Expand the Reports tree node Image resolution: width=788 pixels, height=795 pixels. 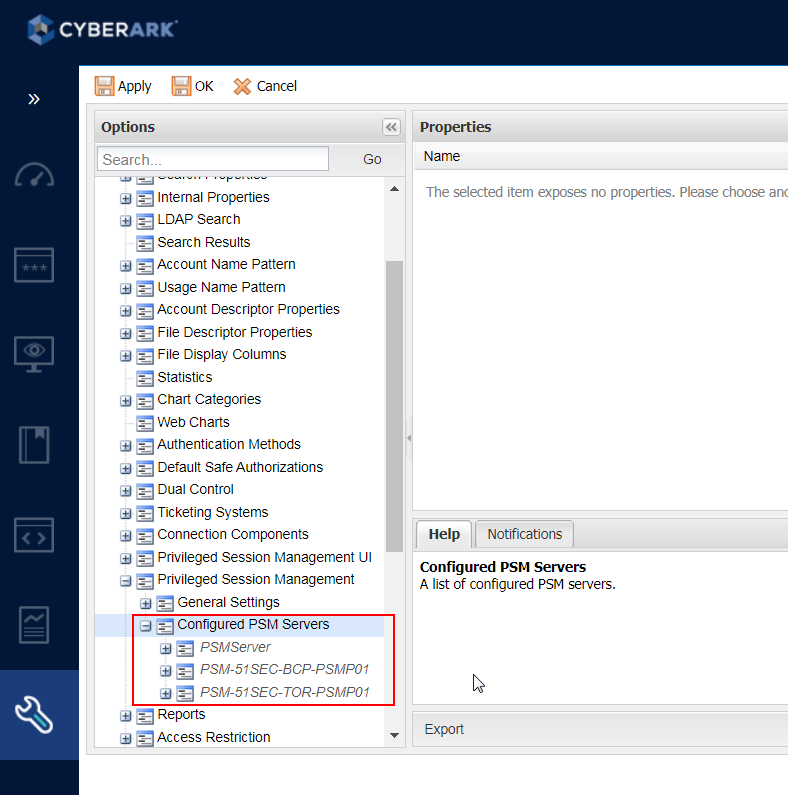tap(125, 716)
